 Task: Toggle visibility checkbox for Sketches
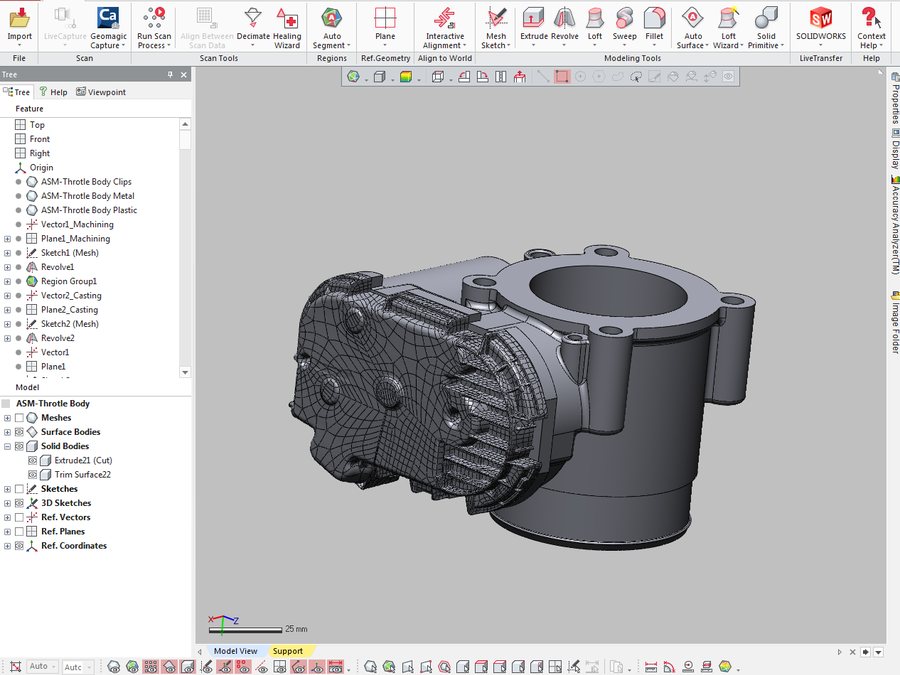(x=19, y=489)
